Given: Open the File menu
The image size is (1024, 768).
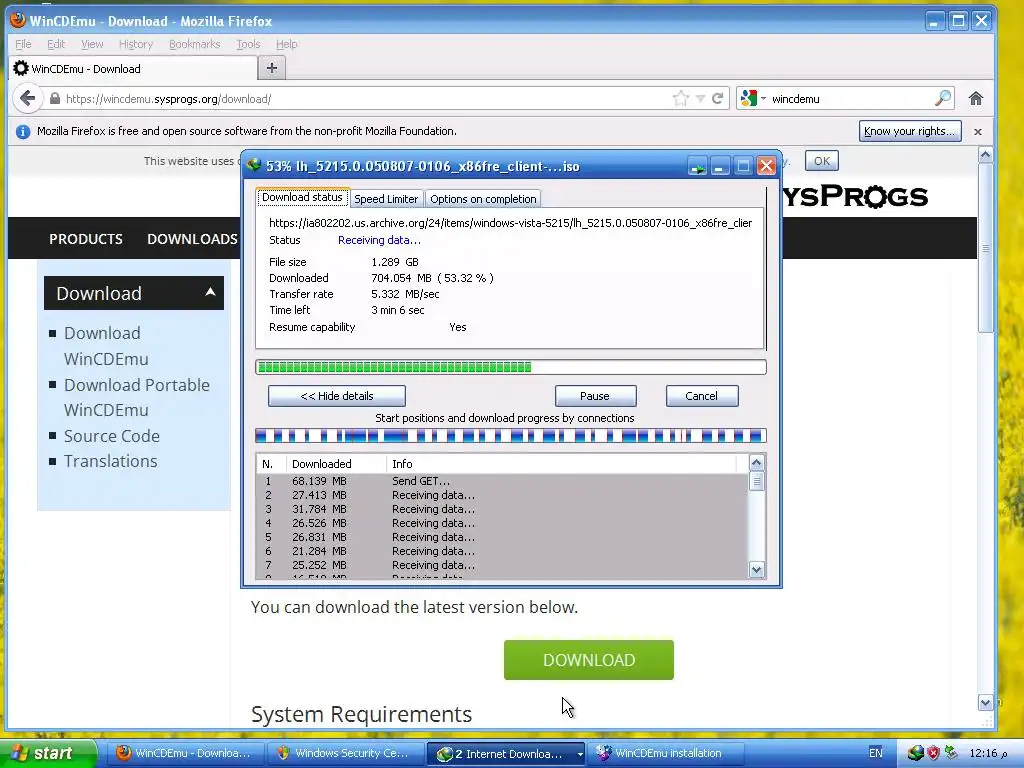Looking at the screenshot, I should 23,44.
